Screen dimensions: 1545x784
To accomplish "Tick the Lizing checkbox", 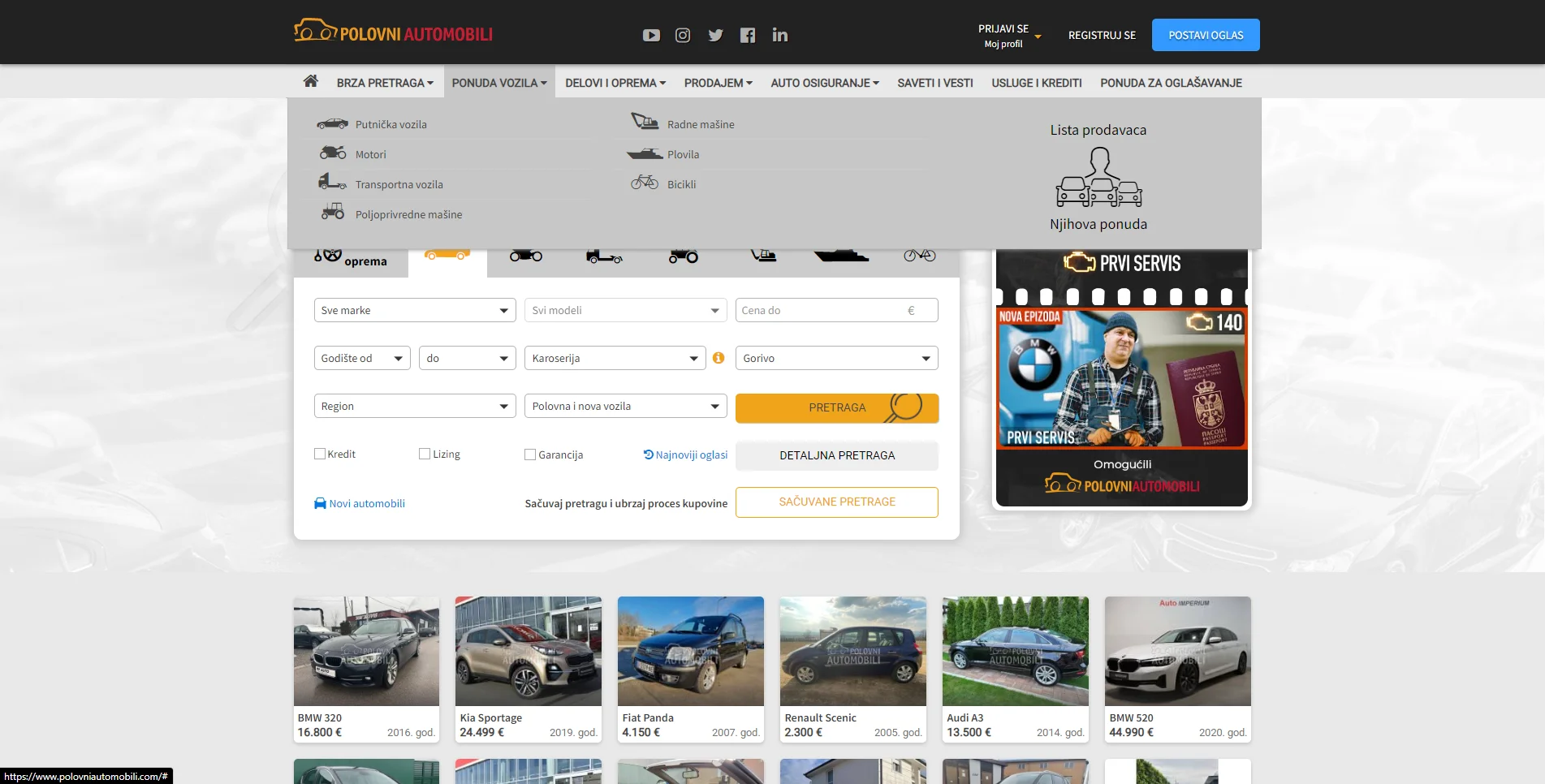I will (x=425, y=454).
